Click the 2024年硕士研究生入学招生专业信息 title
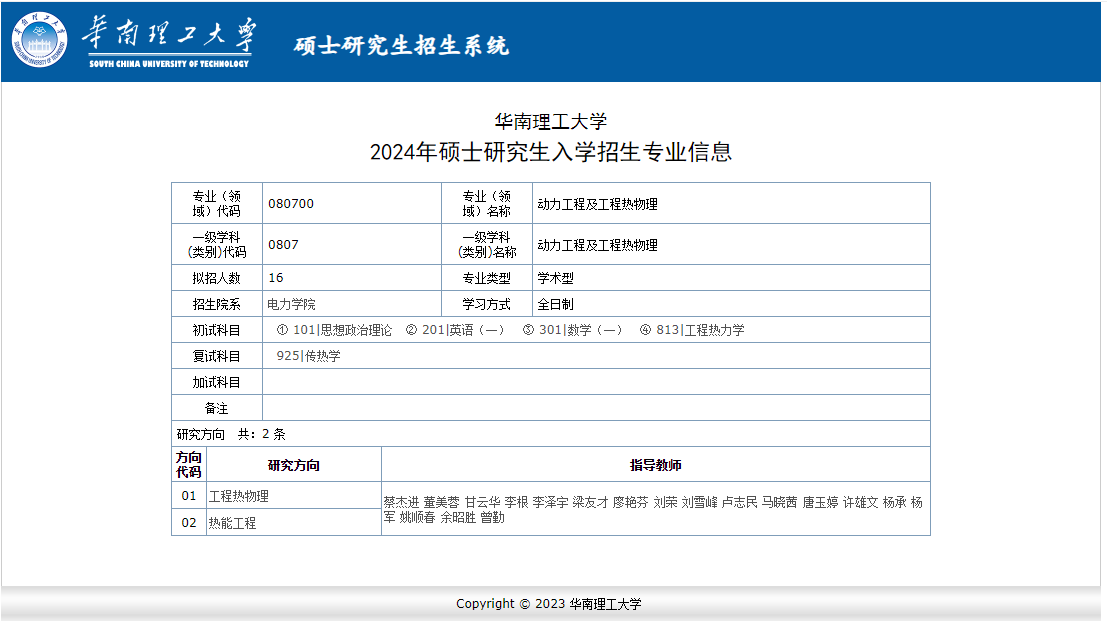The image size is (1107, 621). pos(551,152)
